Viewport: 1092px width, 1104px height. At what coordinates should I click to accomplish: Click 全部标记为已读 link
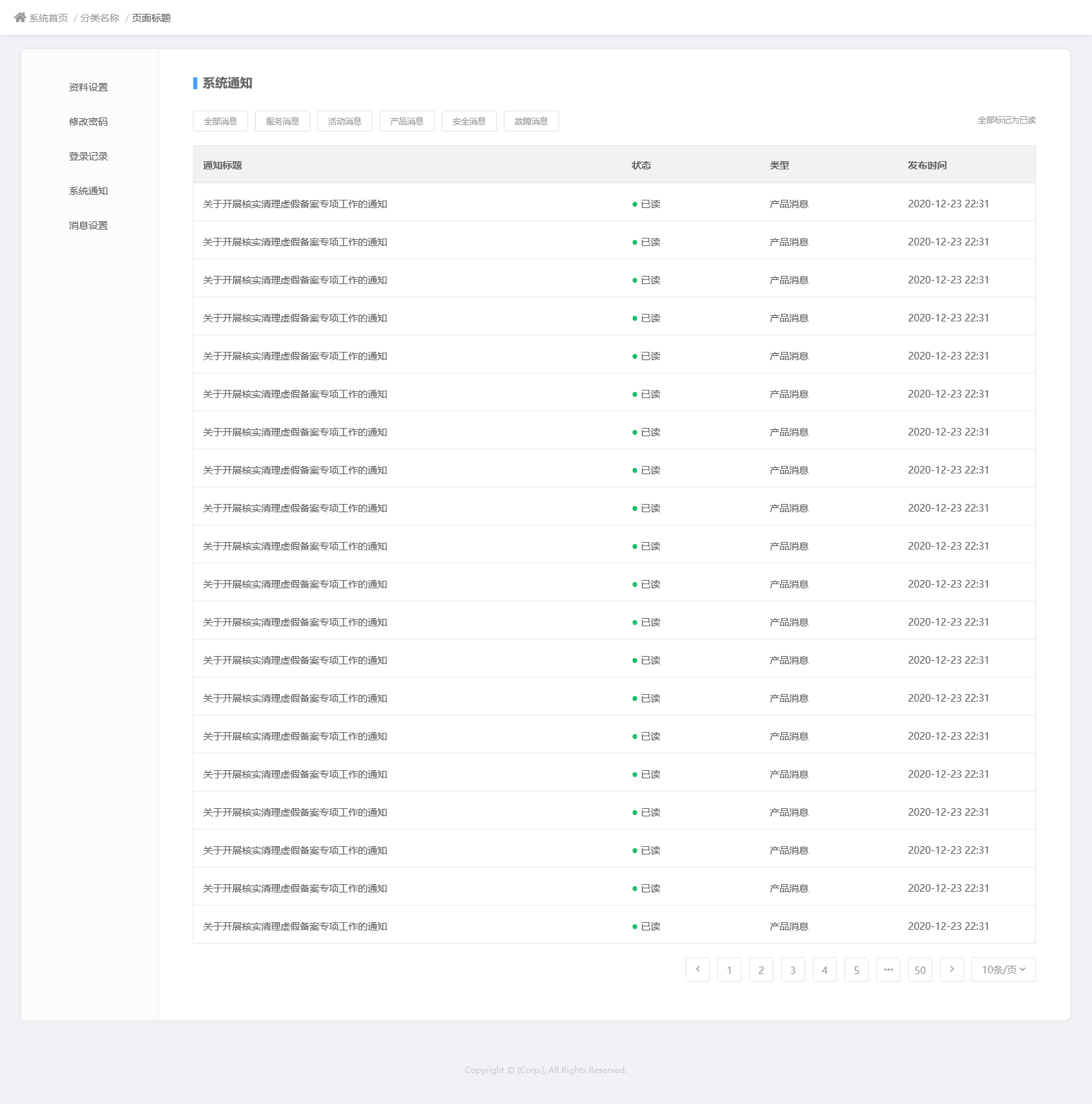tap(1007, 120)
